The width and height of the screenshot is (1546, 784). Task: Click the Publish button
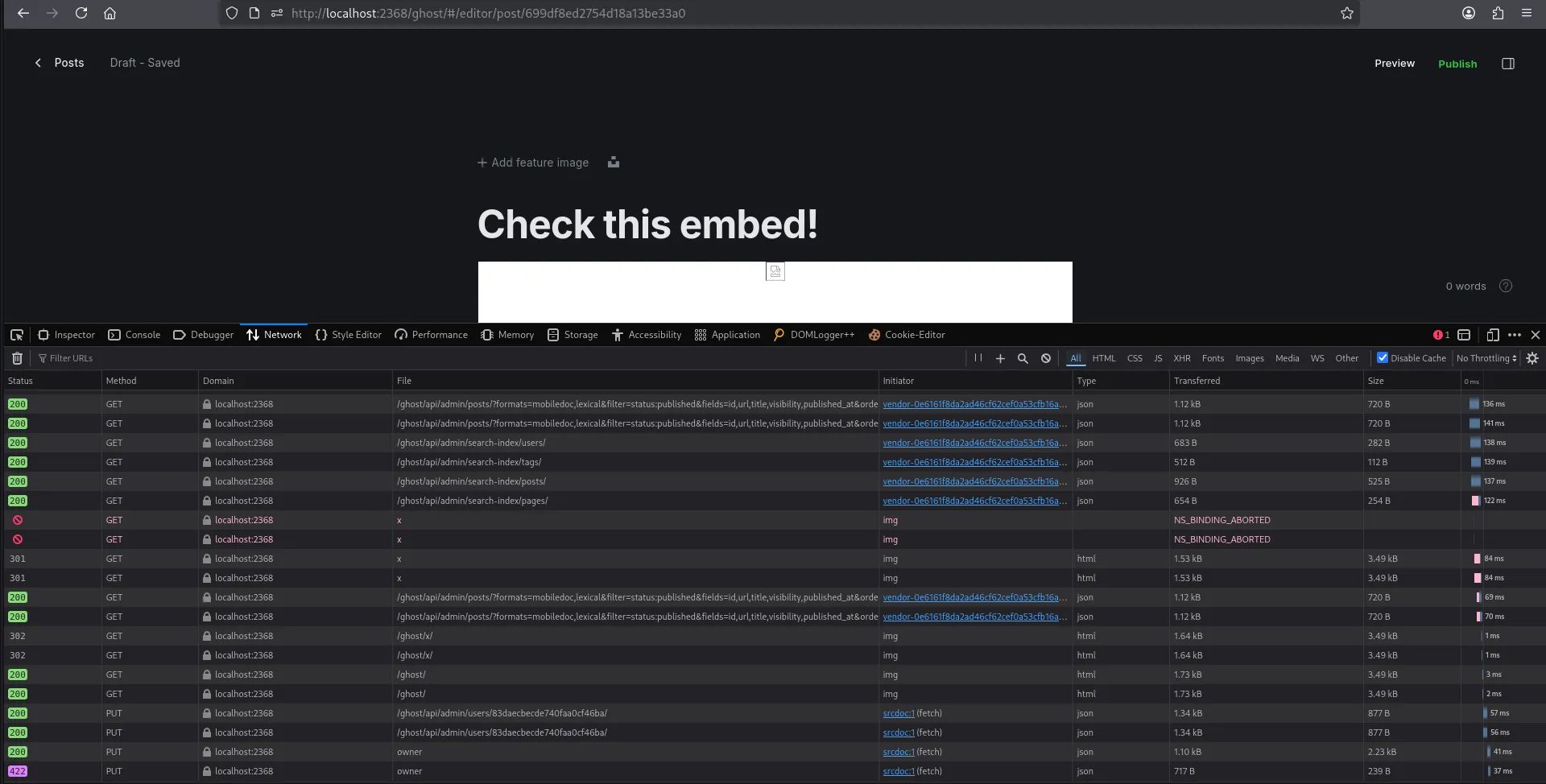point(1457,64)
